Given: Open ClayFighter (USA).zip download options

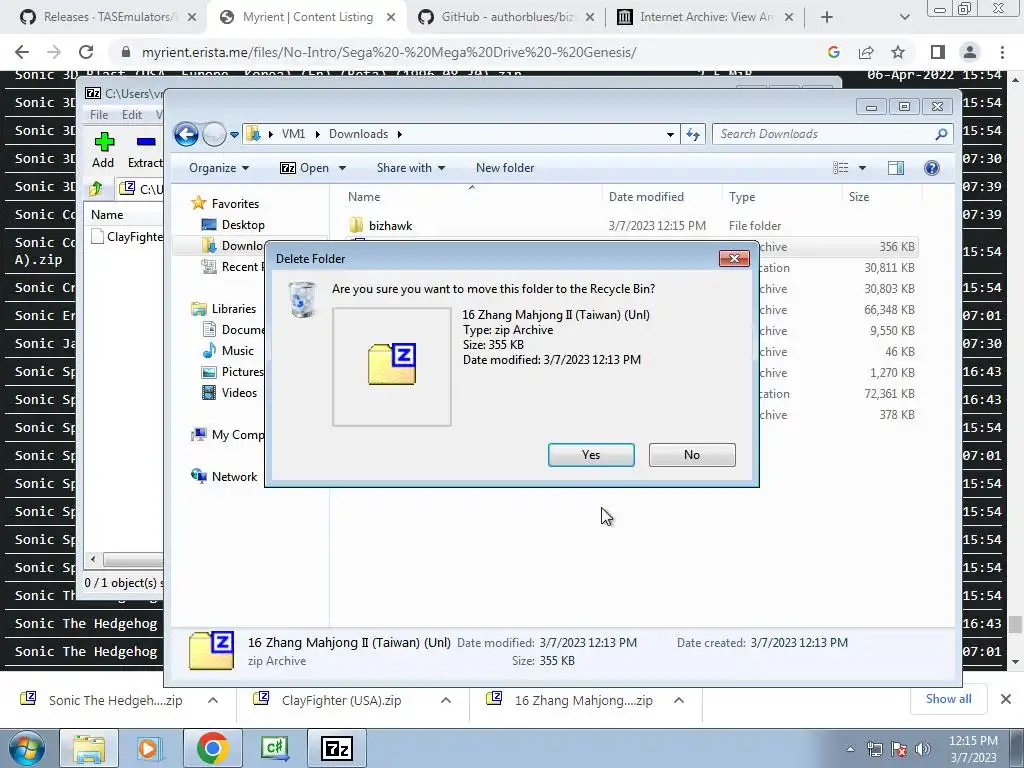Looking at the screenshot, I should (x=446, y=700).
